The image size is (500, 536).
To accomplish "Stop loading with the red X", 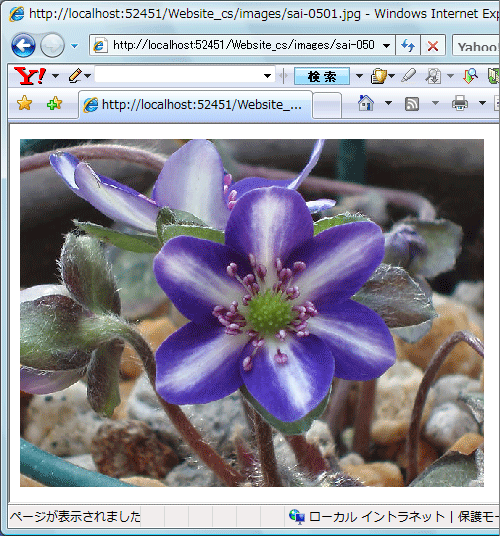I will pos(433,45).
